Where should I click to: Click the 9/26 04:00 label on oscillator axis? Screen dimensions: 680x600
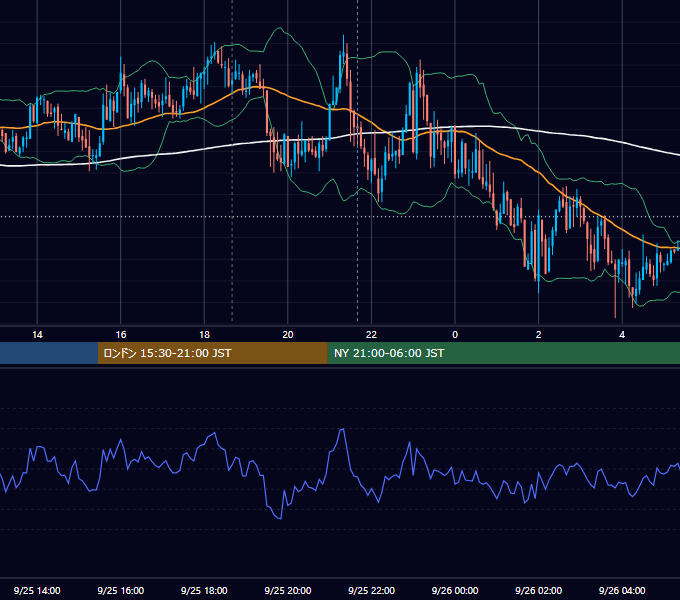[x=622, y=590]
